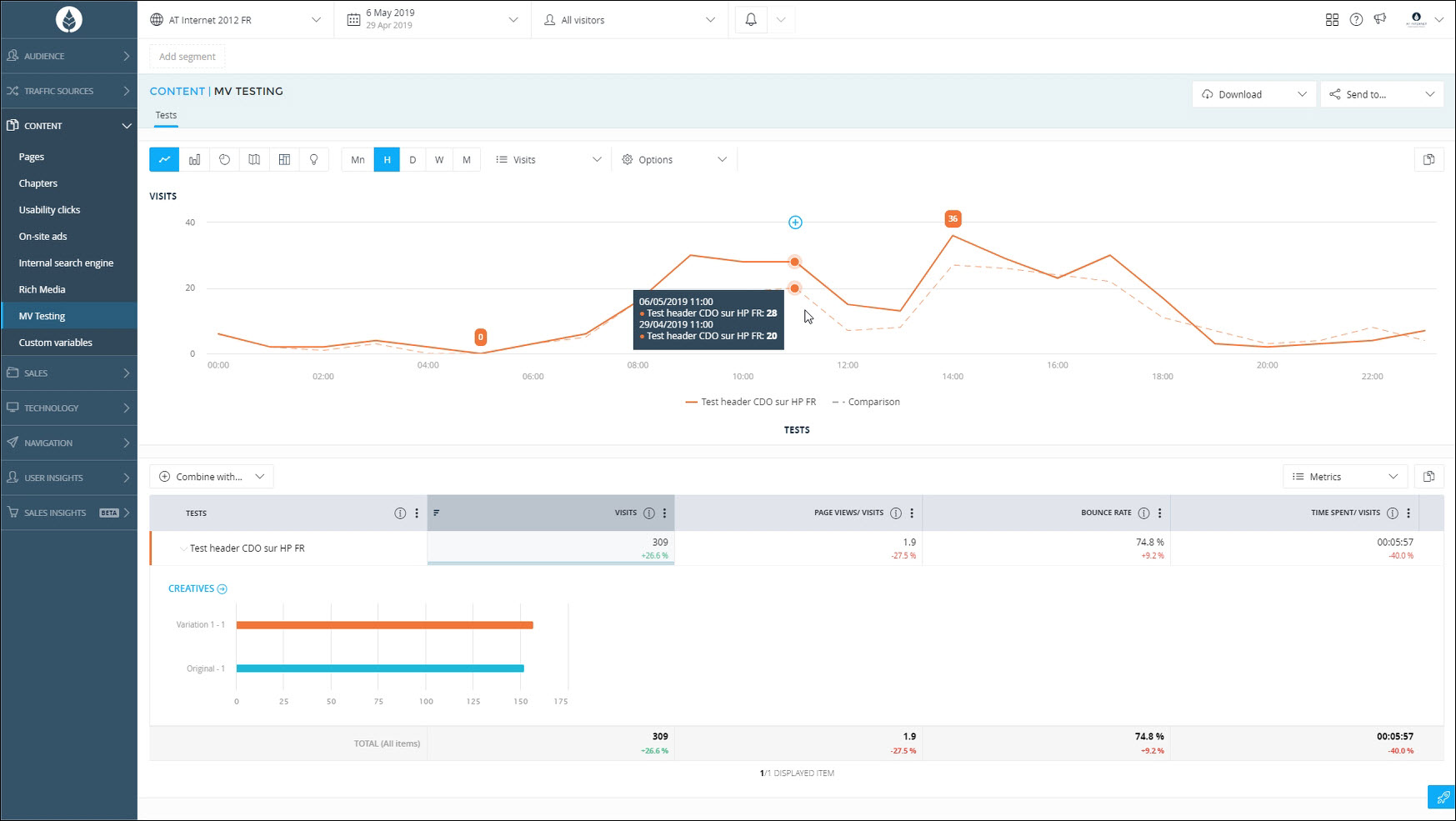Open the help question mark icon
Screen dimensions: 1456x821
point(1356,19)
